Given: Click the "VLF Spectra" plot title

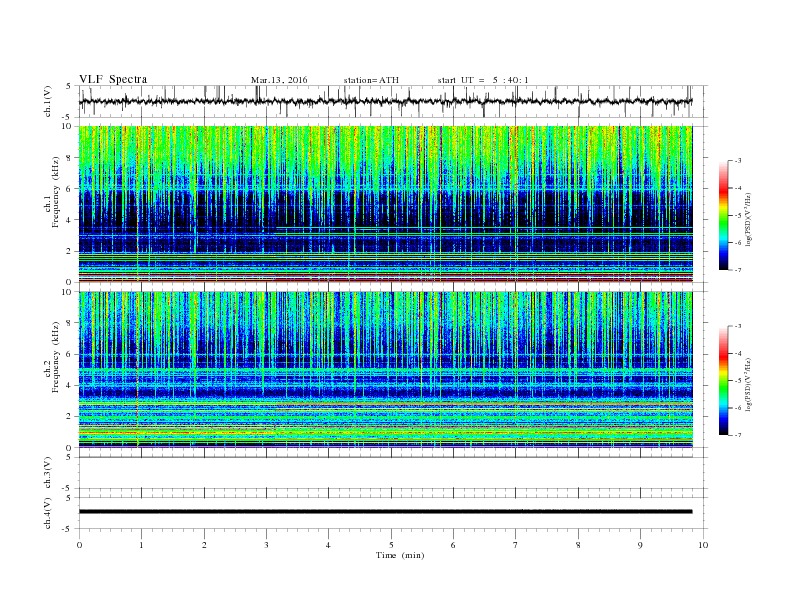Looking at the screenshot, I should click(113, 79).
